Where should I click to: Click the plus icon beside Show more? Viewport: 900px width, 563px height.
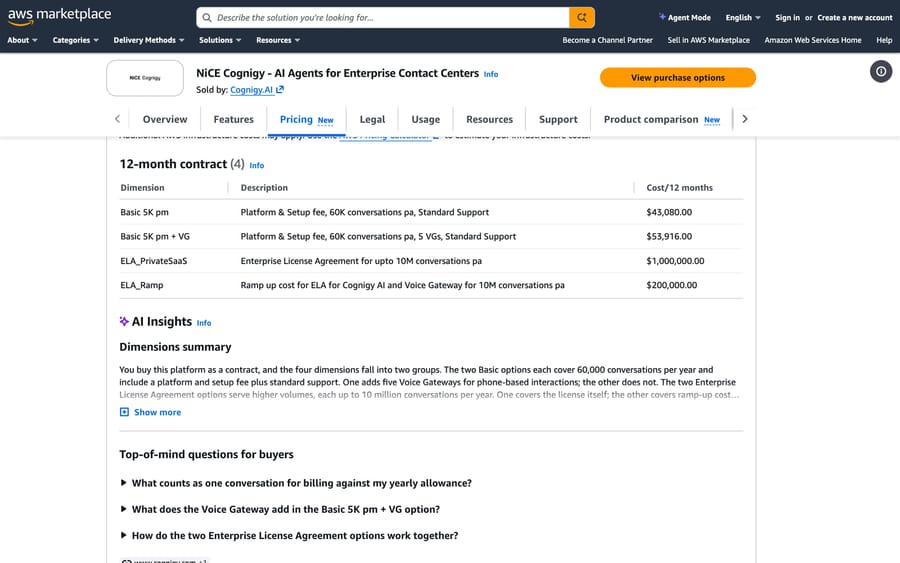(124, 412)
